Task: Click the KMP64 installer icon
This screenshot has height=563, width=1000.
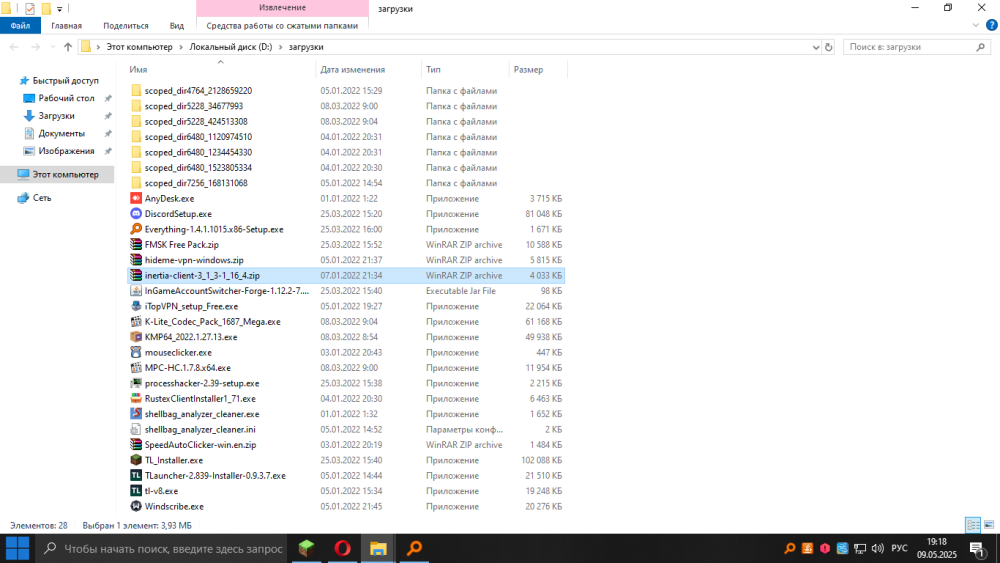Action: coord(136,337)
